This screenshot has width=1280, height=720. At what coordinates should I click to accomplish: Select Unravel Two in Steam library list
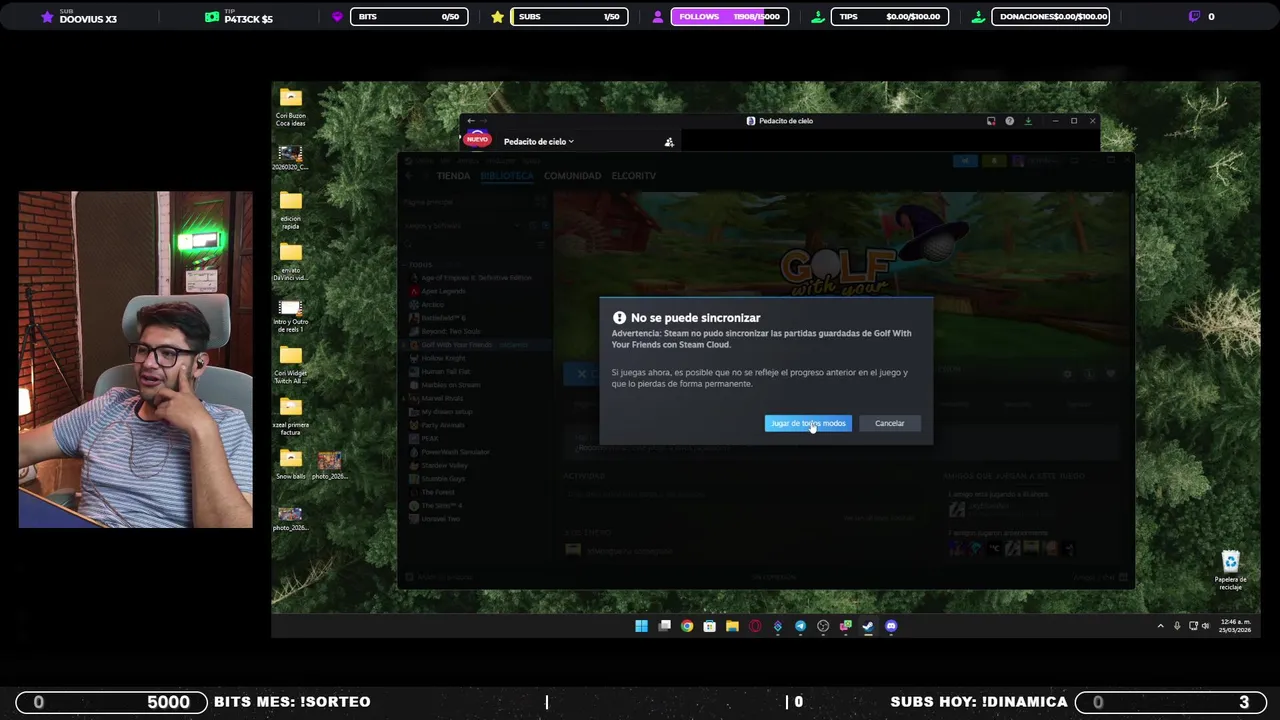[434, 519]
